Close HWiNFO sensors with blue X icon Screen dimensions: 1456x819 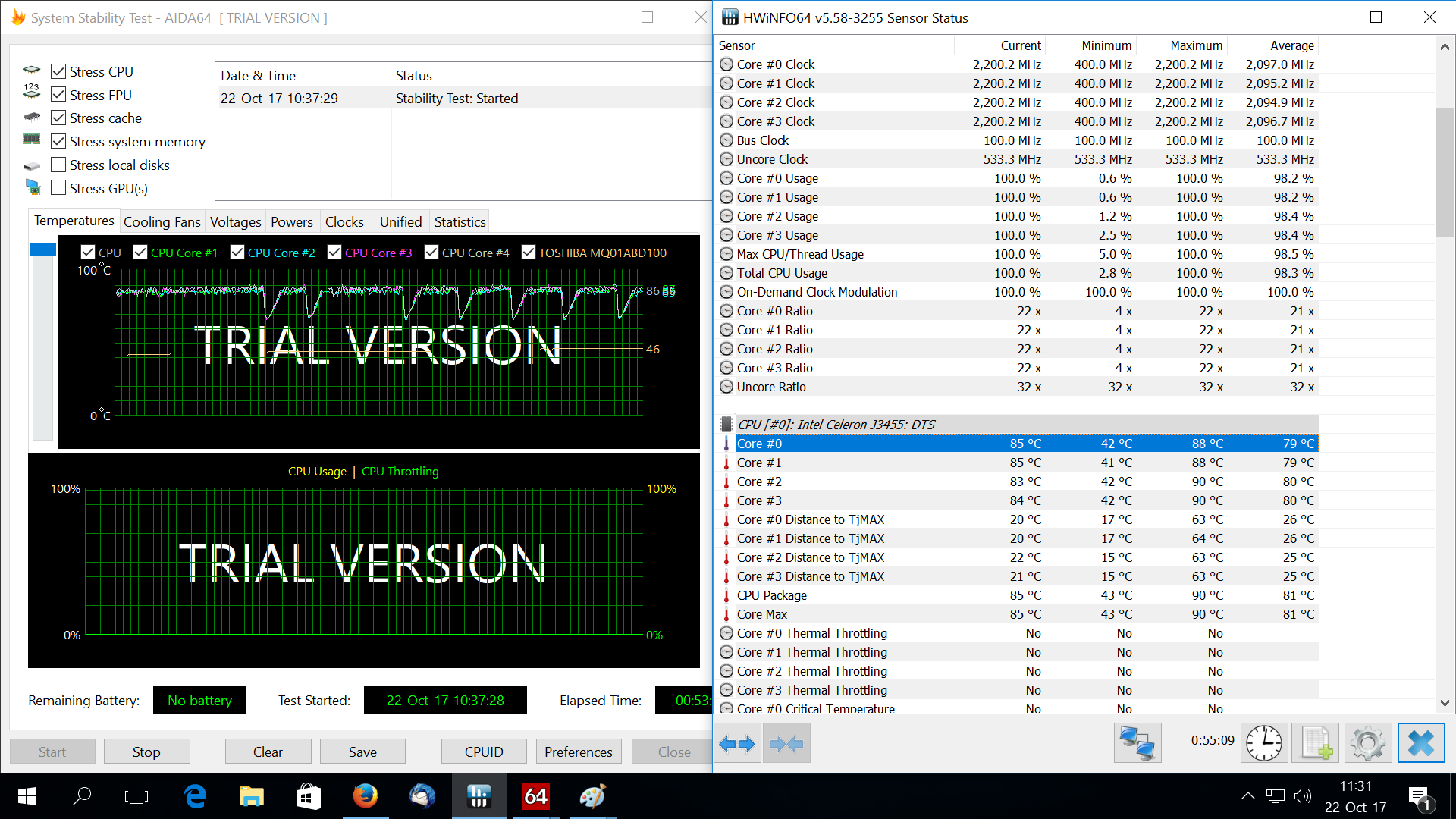(x=1420, y=743)
